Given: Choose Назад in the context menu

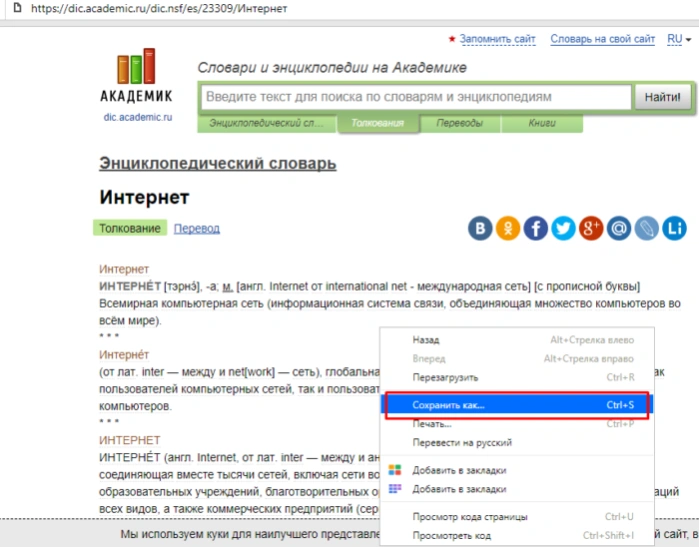Looking at the screenshot, I should (x=517, y=340).
